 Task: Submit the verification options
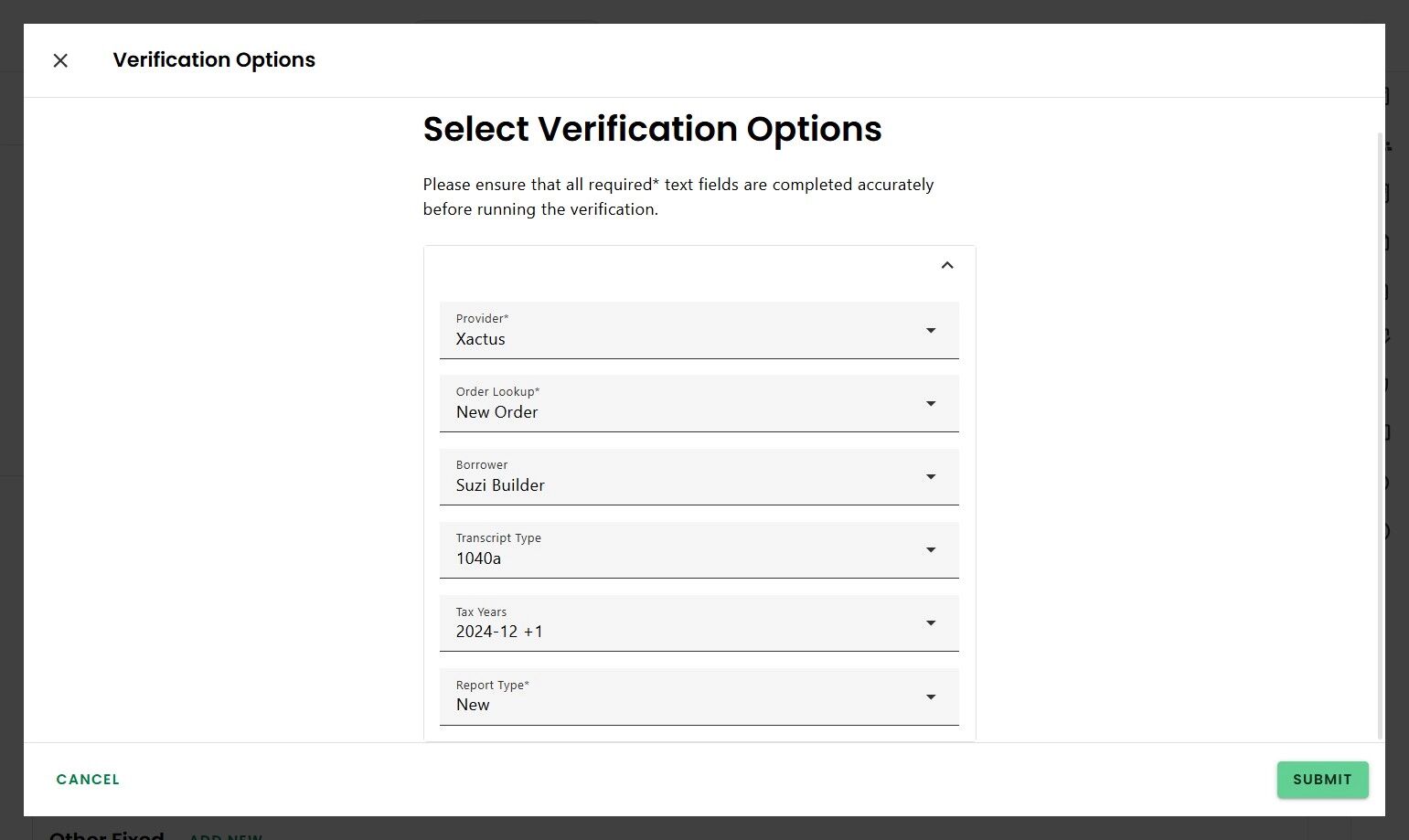coord(1322,780)
